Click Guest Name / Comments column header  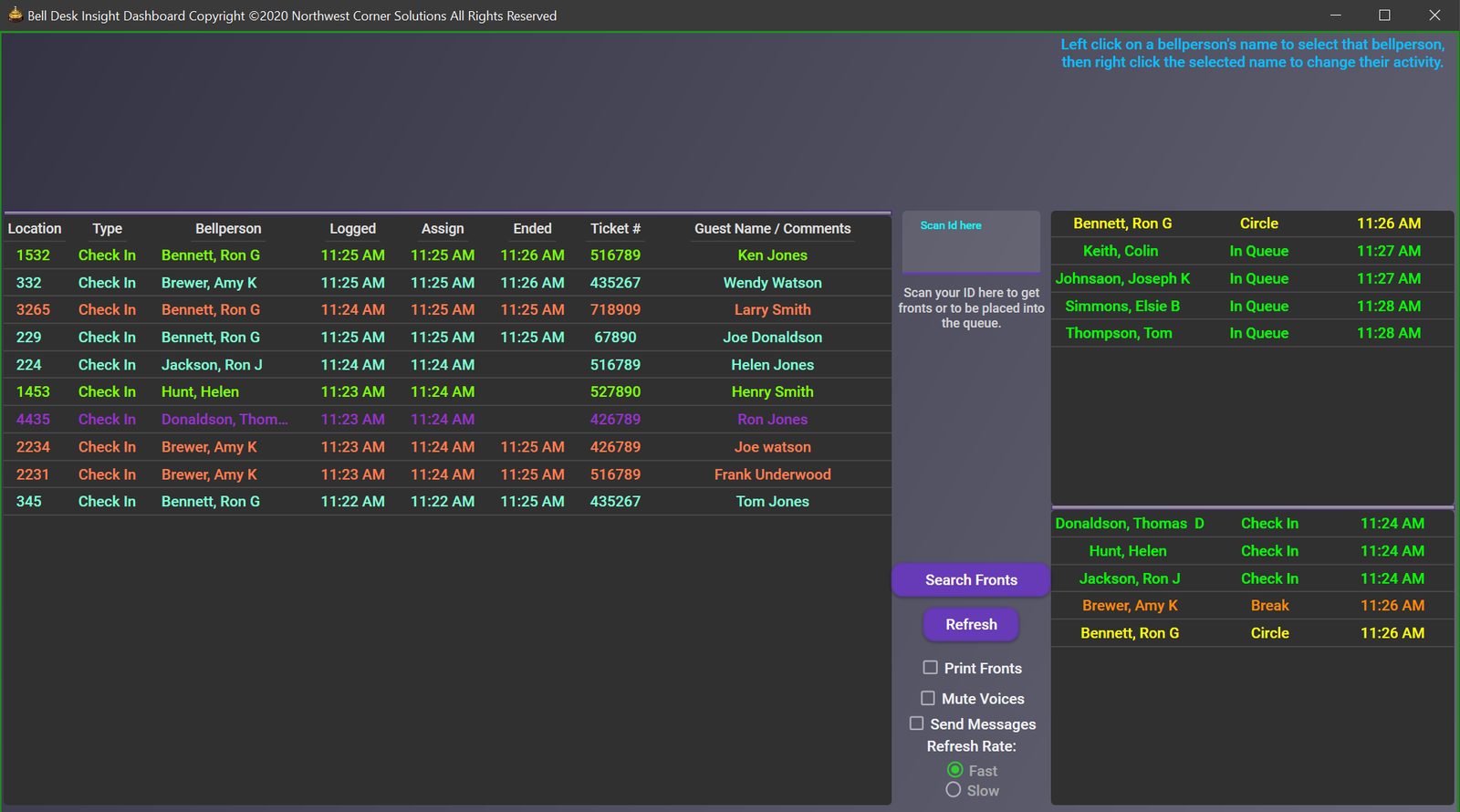772,228
